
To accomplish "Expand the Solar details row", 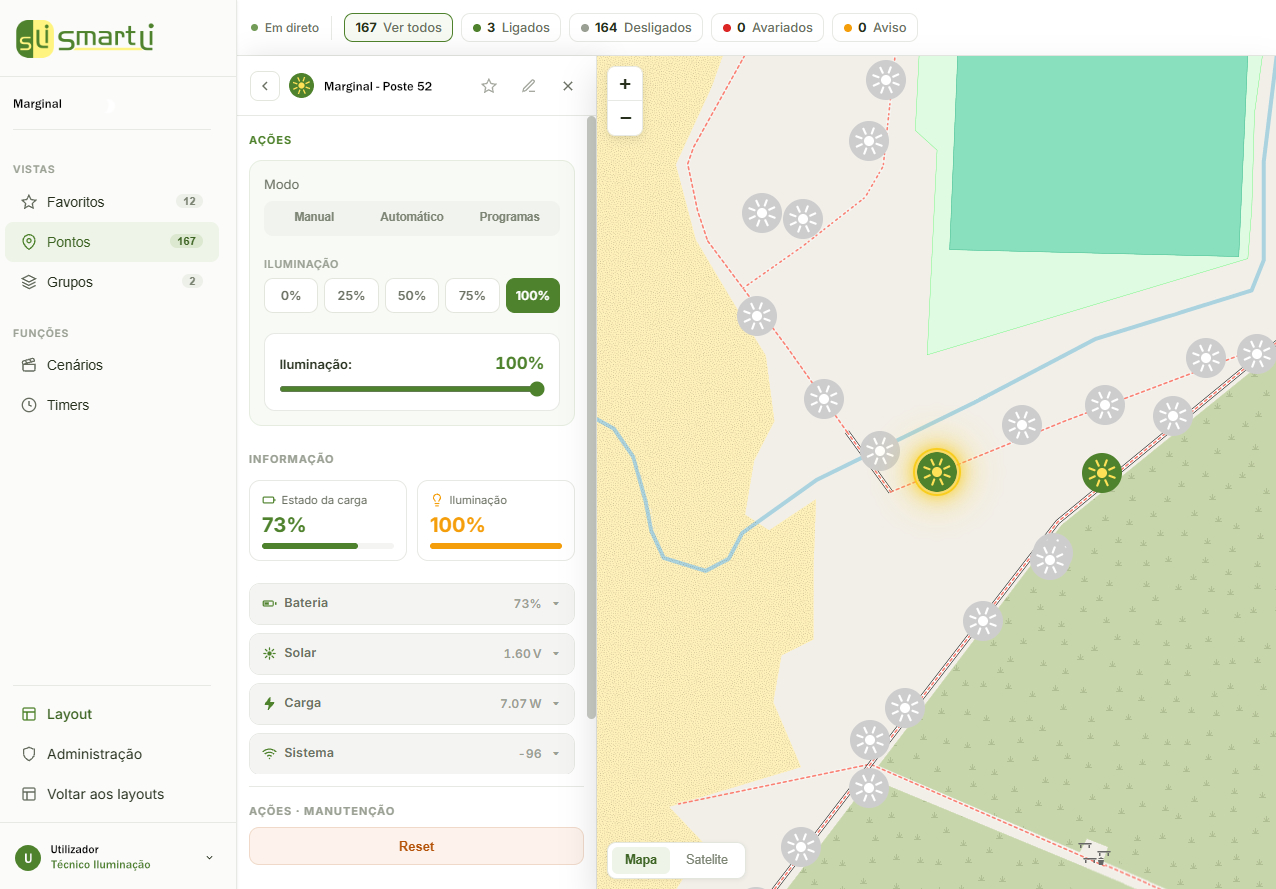I will point(412,654).
